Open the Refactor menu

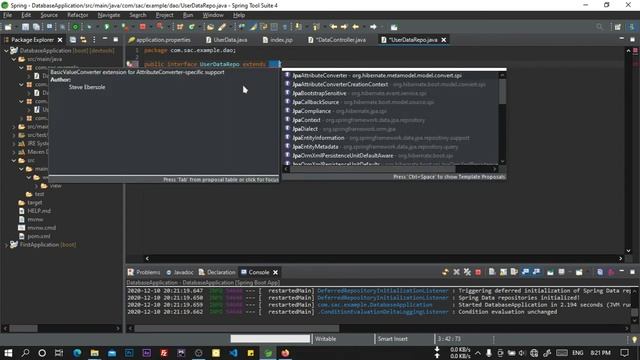(x=78, y=15)
